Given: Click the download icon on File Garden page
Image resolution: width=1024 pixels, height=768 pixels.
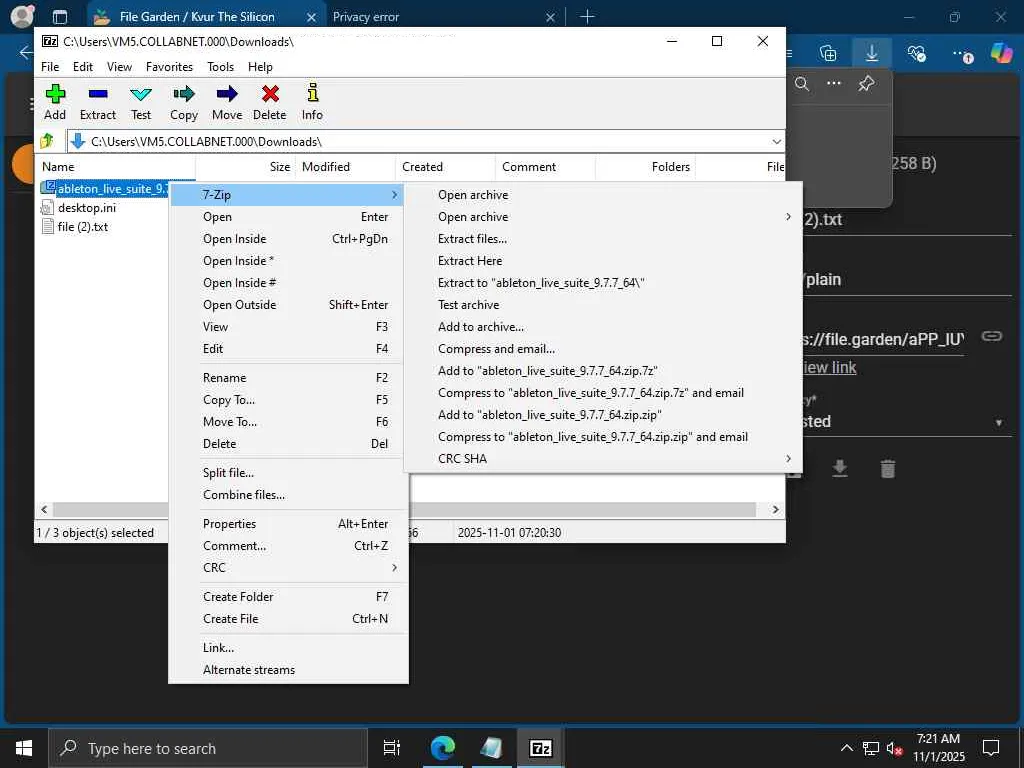Looking at the screenshot, I should [x=840, y=468].
